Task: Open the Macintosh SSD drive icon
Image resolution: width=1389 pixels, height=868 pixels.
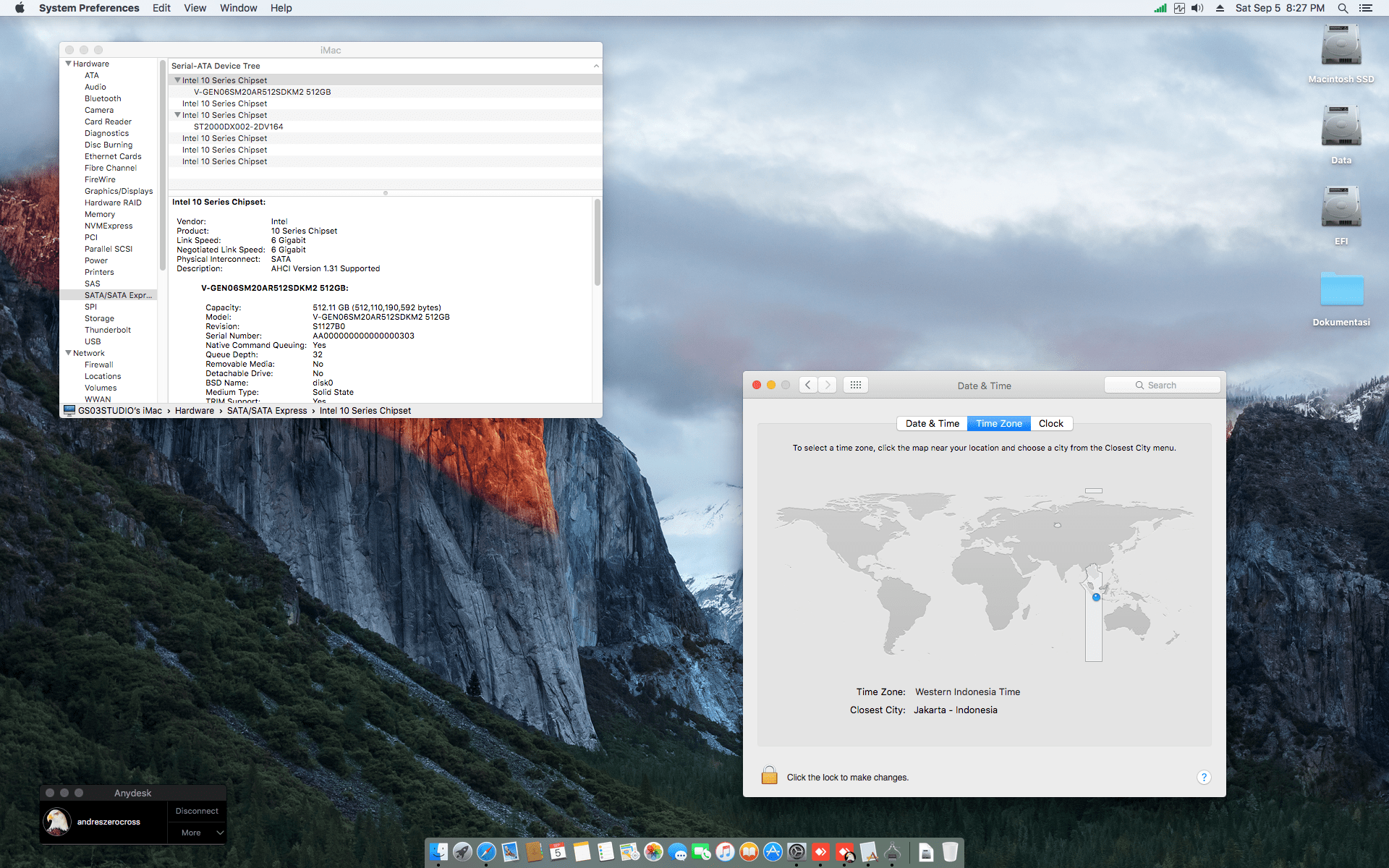Action: (x=1341, y=46)
